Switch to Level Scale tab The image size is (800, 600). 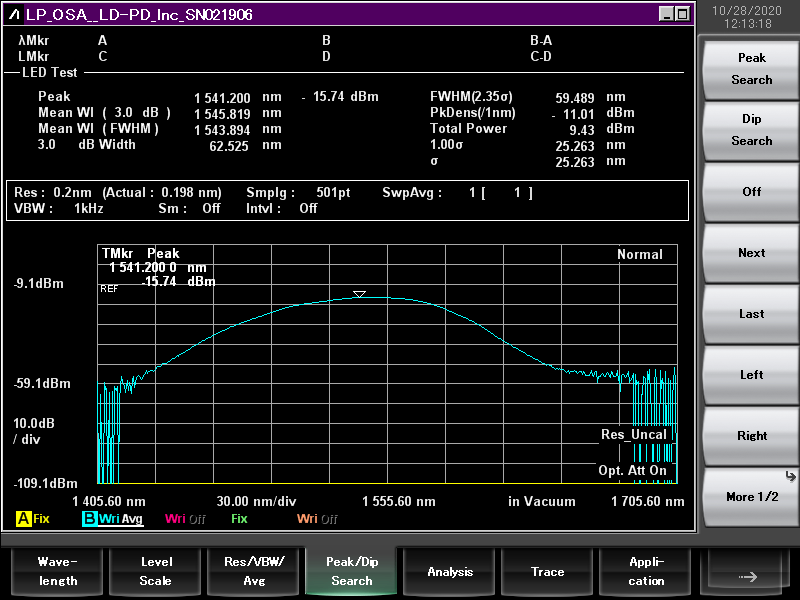click(x=155, y=572)
